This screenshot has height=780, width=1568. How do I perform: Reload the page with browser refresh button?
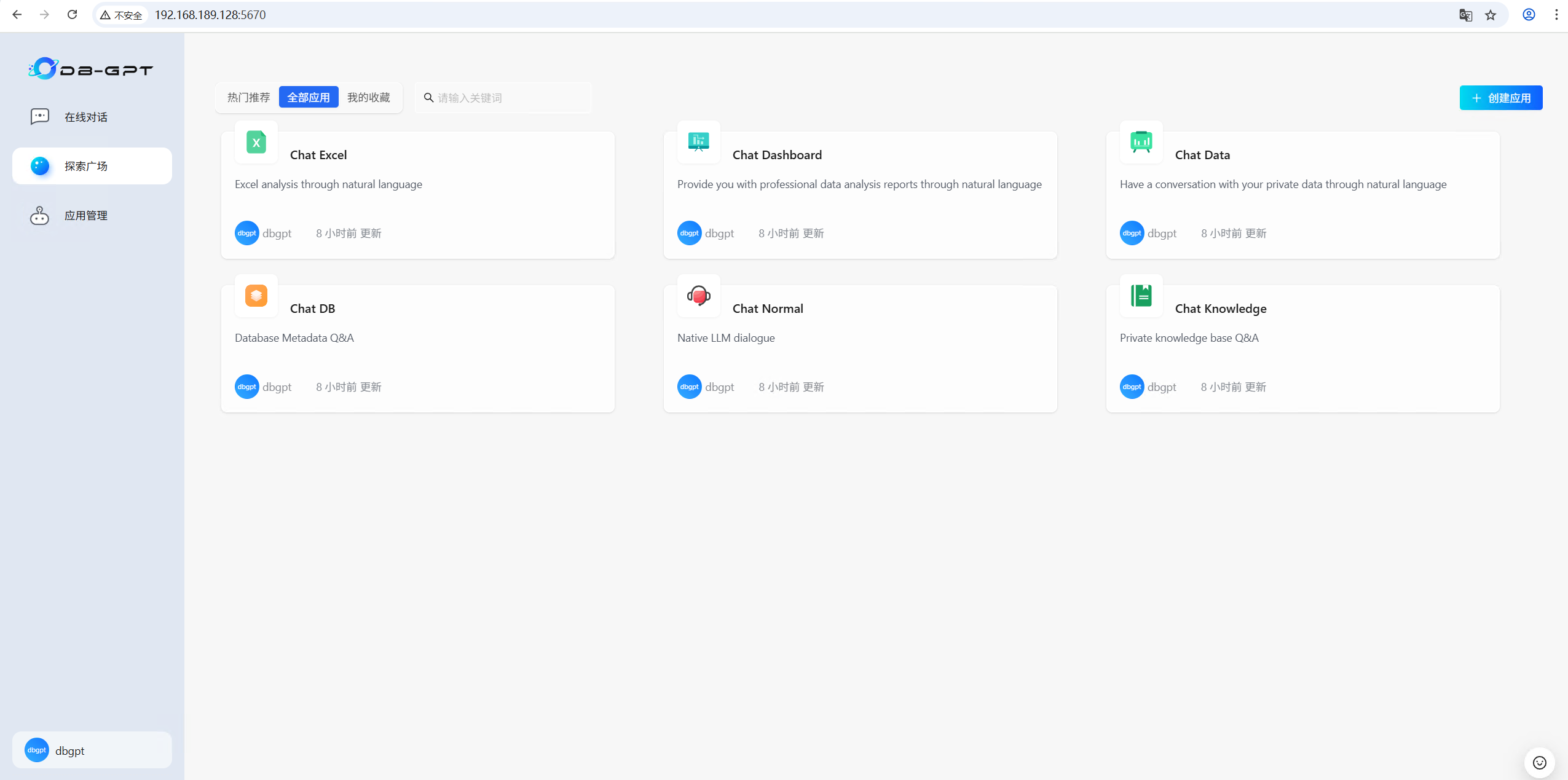(x=72, y=15)
